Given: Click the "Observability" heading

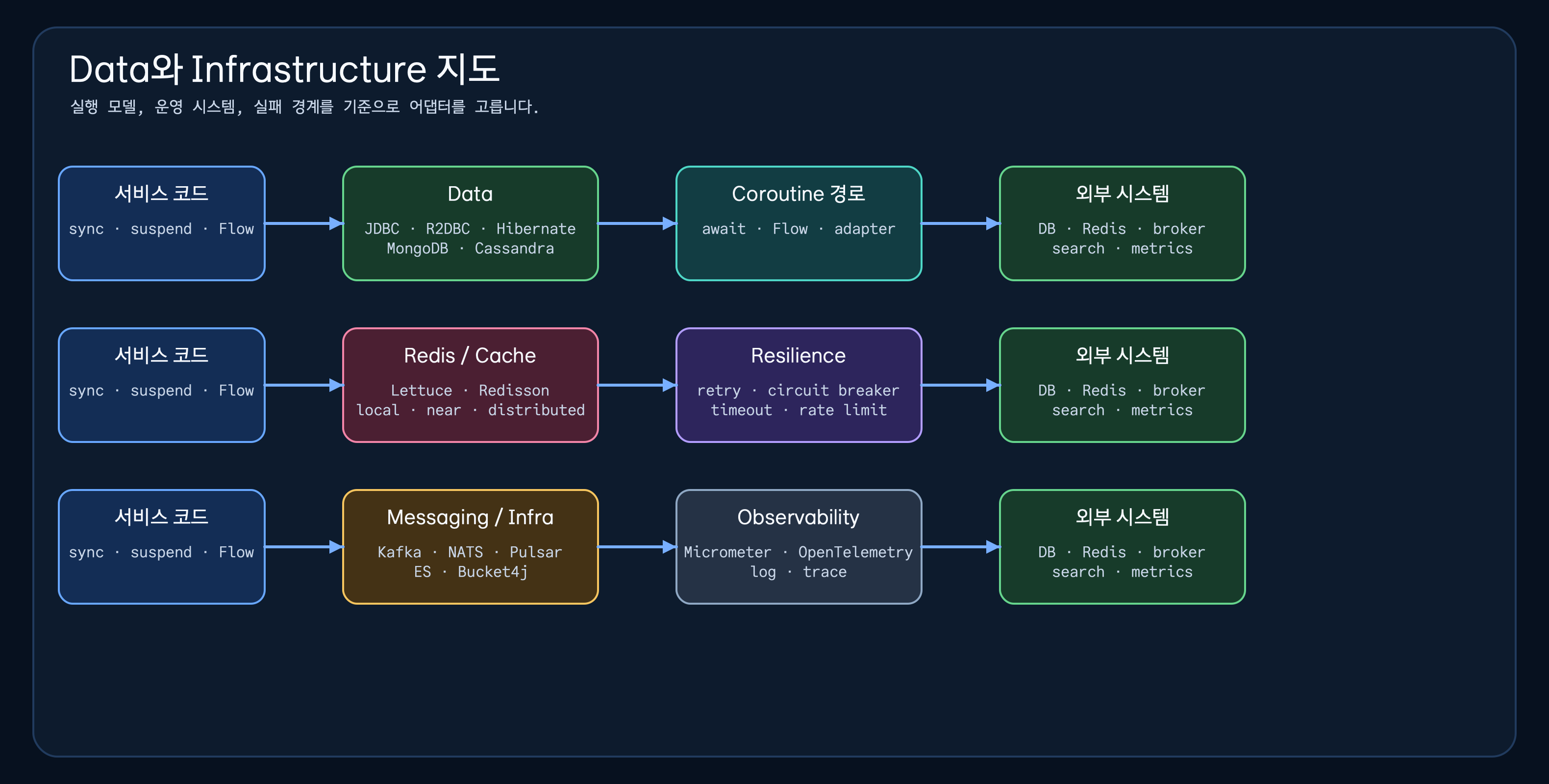Looking at the screenshot, I should tap(799, 517).
